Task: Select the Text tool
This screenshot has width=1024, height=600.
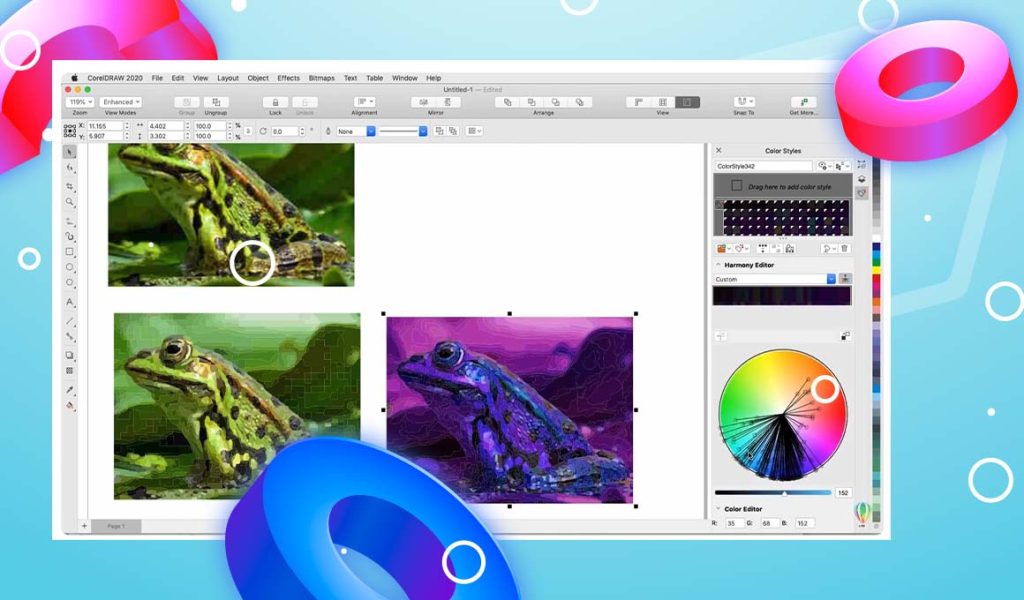Action: 70,302
